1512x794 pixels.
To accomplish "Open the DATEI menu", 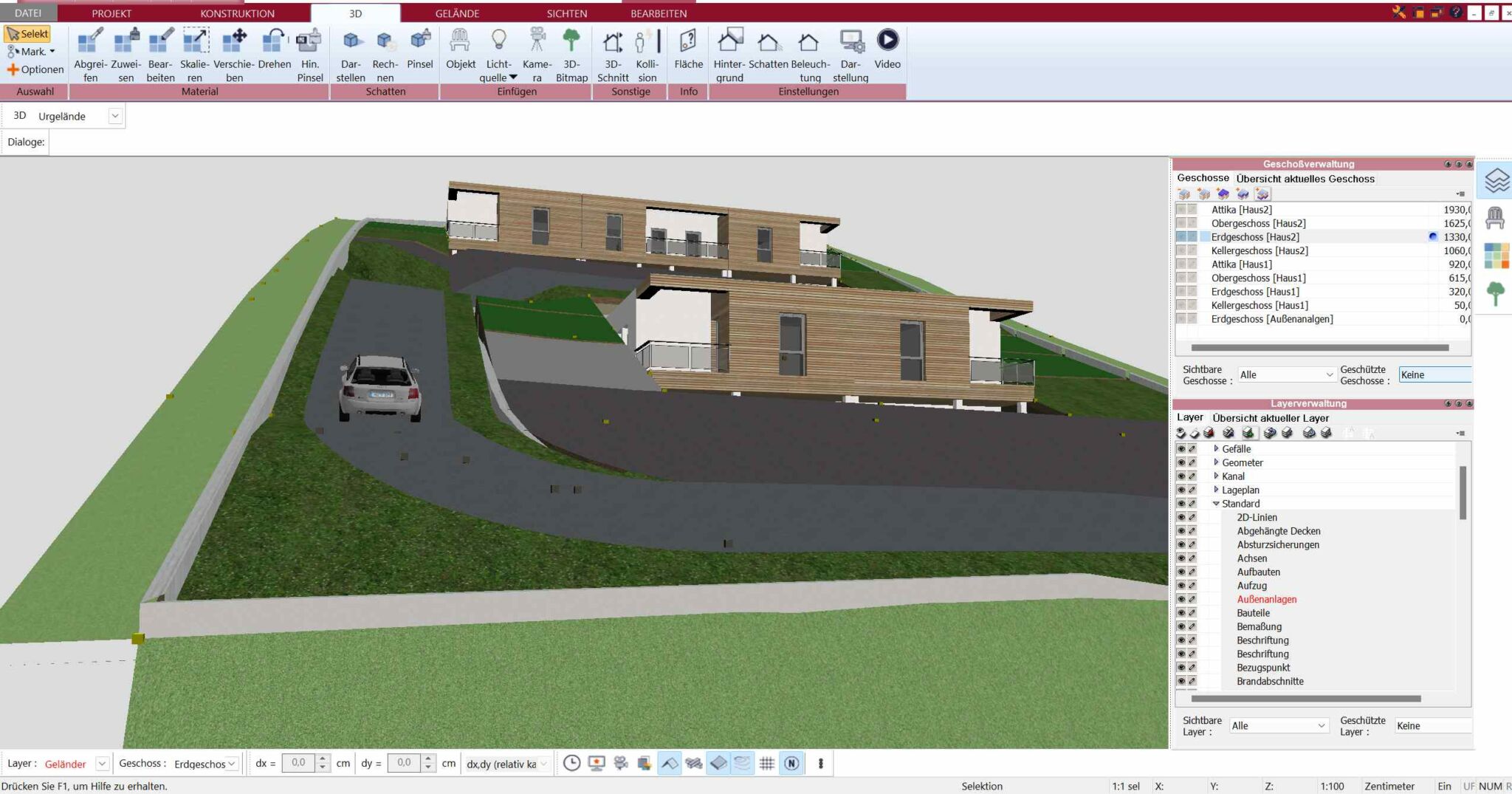I will point(28,13).
